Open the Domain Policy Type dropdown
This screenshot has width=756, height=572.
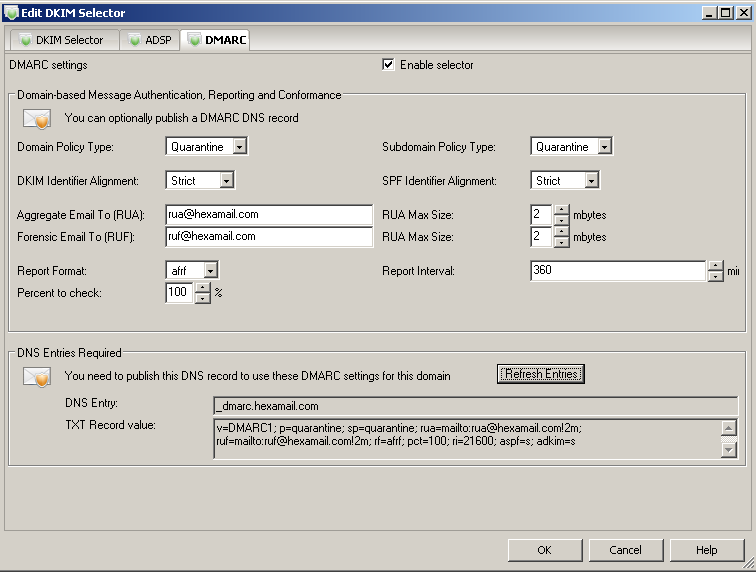pyautogui.click(x=238, y=147)
